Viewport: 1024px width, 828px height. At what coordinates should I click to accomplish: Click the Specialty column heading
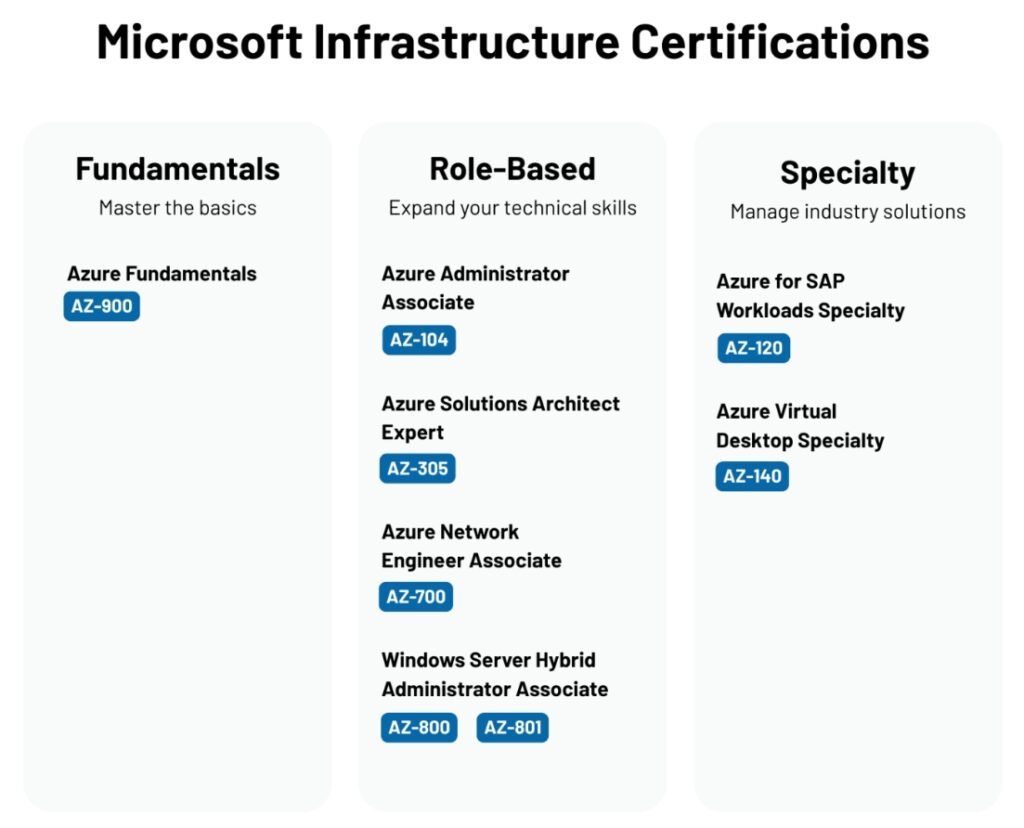click(x=847, y=172)
